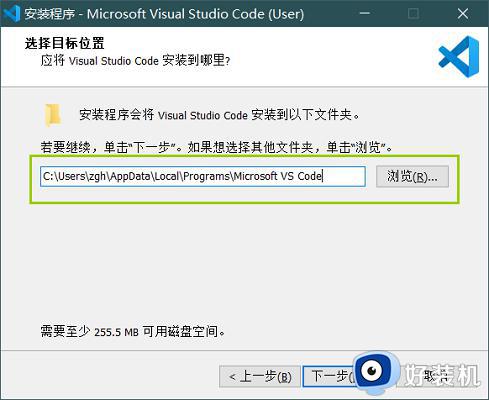Image resolution: width=489 pixels, height=400 pixels.
Task: Click the large Visual Studio Code logo
Action: point(459,57)
